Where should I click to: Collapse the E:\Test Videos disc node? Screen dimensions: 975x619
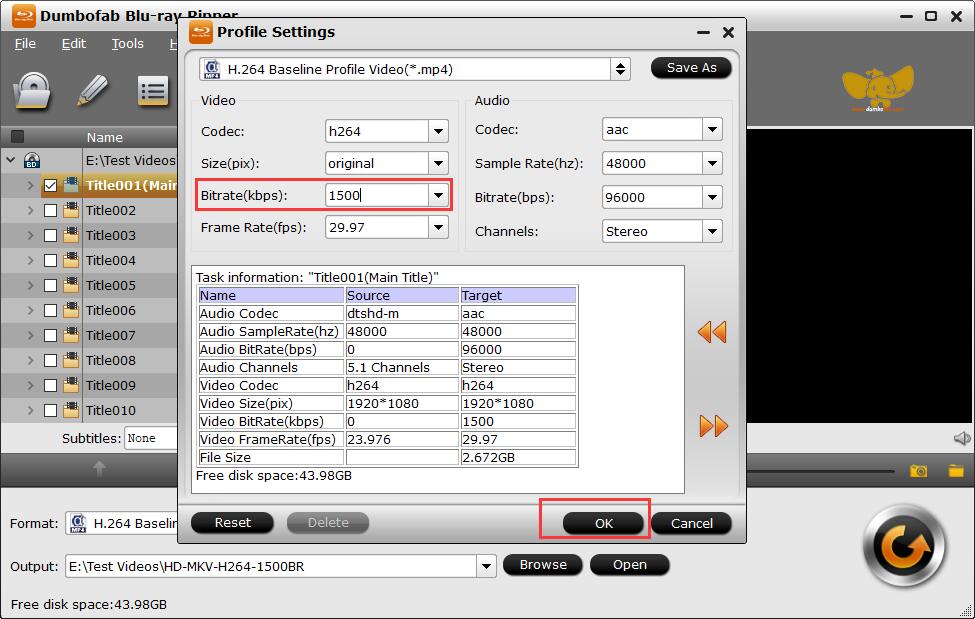pos(11,160)
